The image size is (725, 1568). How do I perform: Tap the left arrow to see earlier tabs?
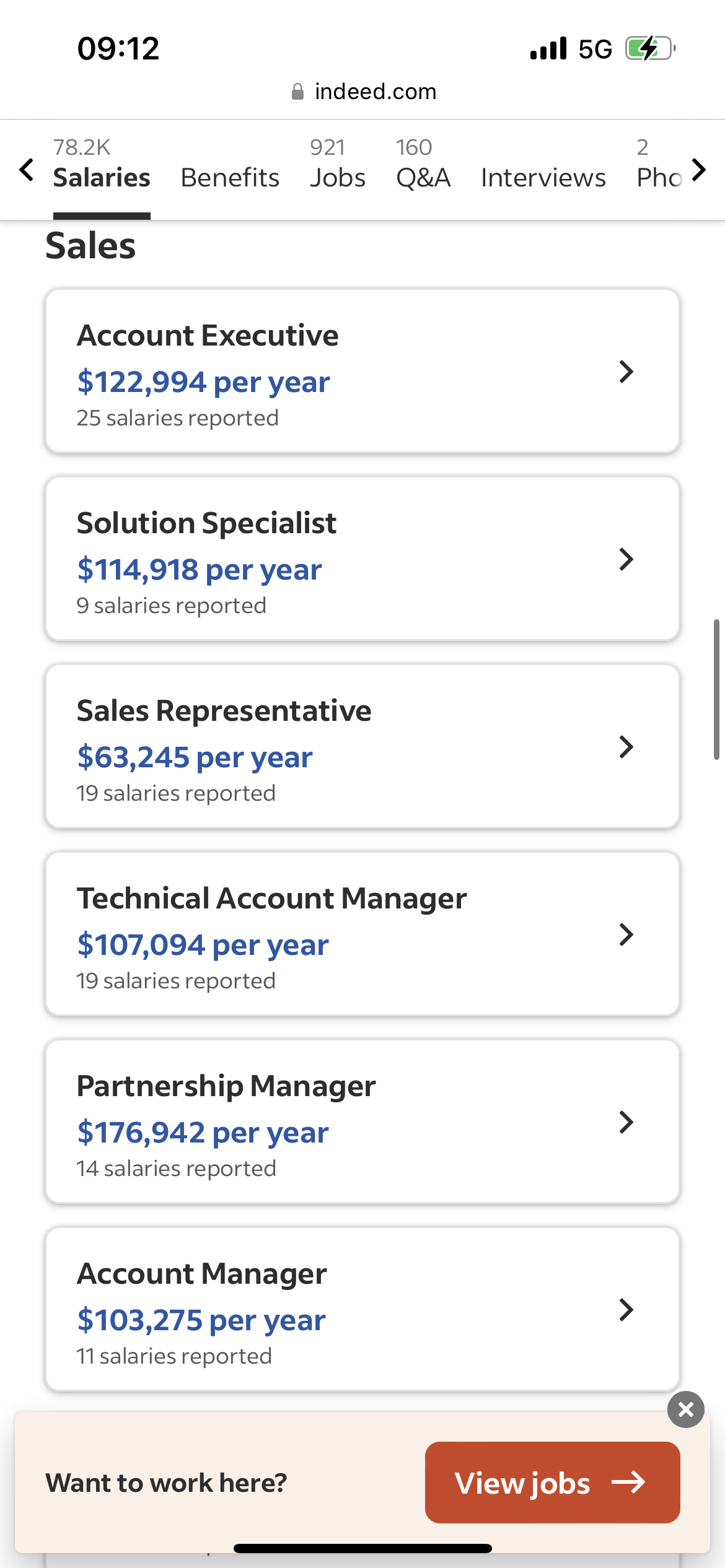26,170
